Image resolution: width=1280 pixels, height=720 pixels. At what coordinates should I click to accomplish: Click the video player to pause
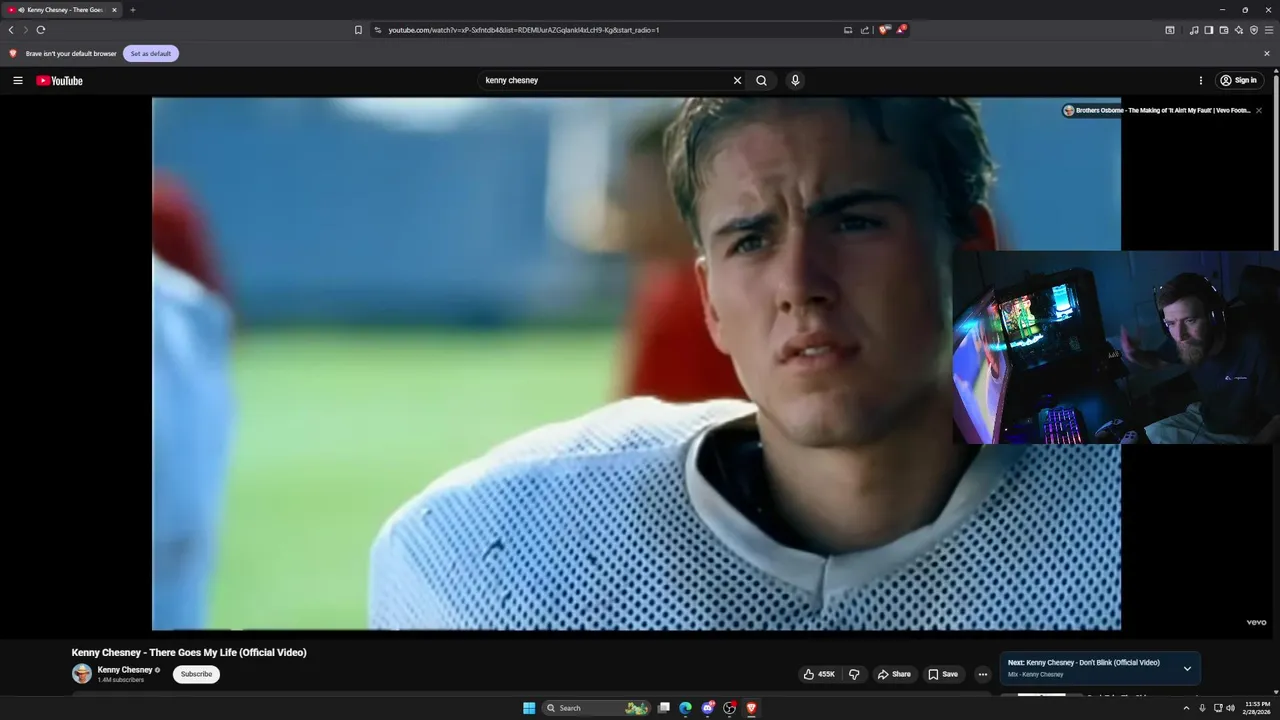(636, 364)
